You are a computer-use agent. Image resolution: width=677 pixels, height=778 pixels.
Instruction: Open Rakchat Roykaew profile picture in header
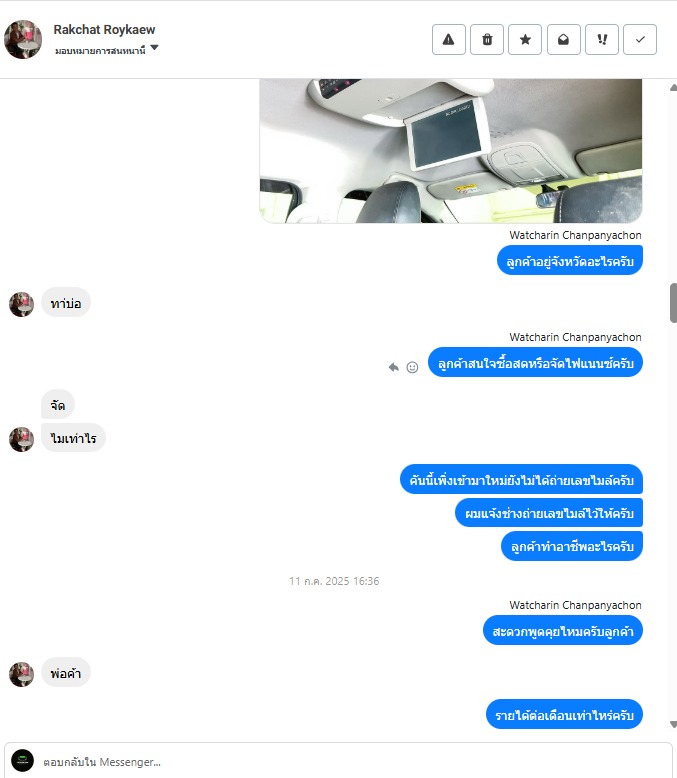[23, 39]
